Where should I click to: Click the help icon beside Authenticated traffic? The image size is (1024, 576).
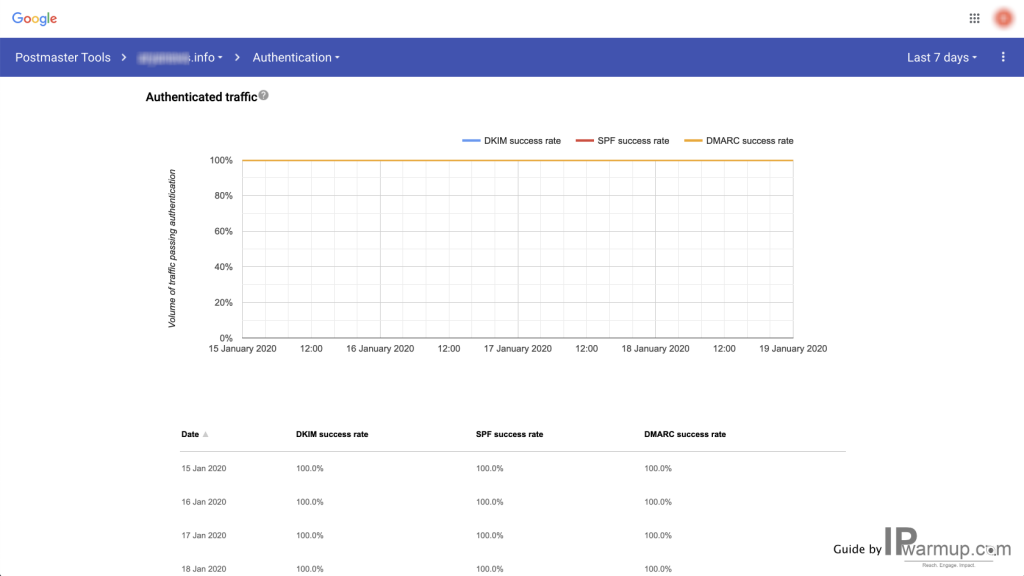(264, 95)
